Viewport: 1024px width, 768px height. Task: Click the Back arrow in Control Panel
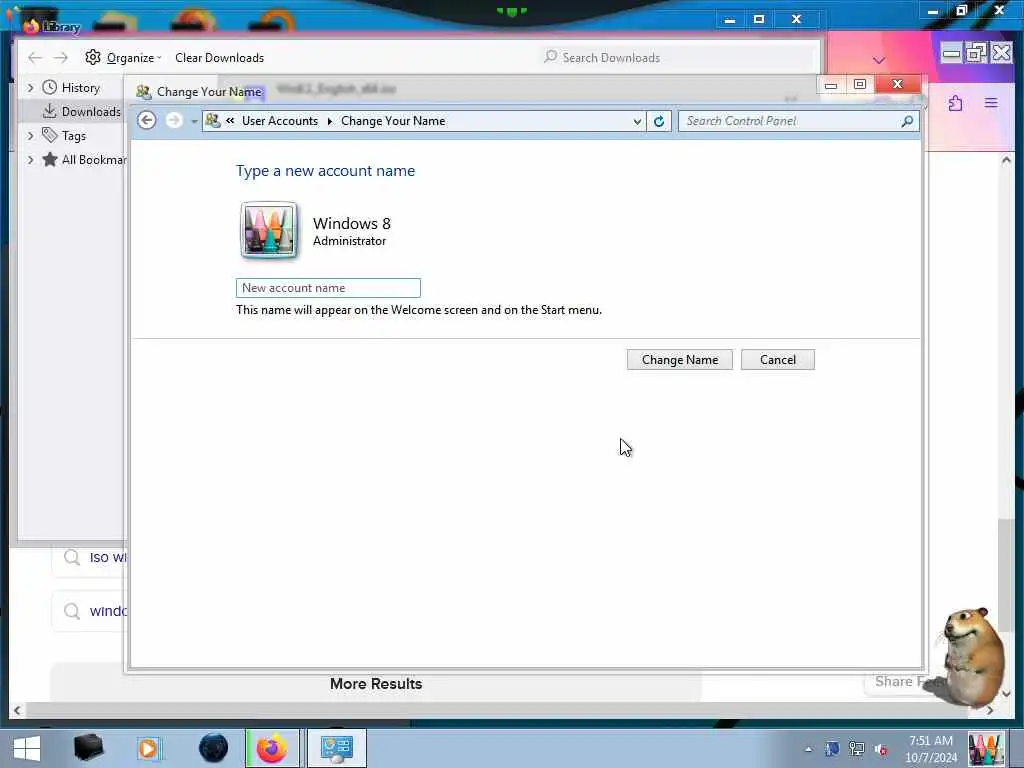tap(147, 121)
